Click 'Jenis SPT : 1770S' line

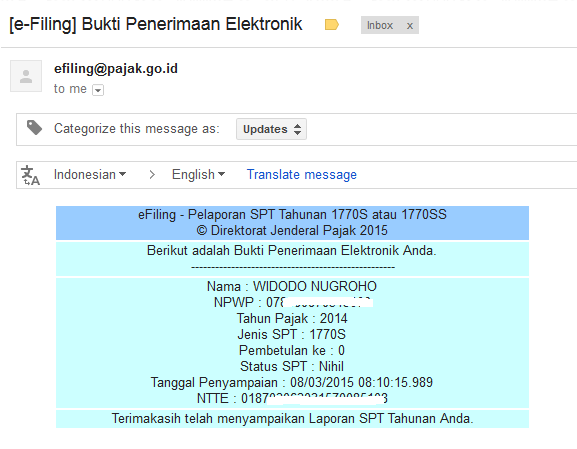(x=292, y=335)
